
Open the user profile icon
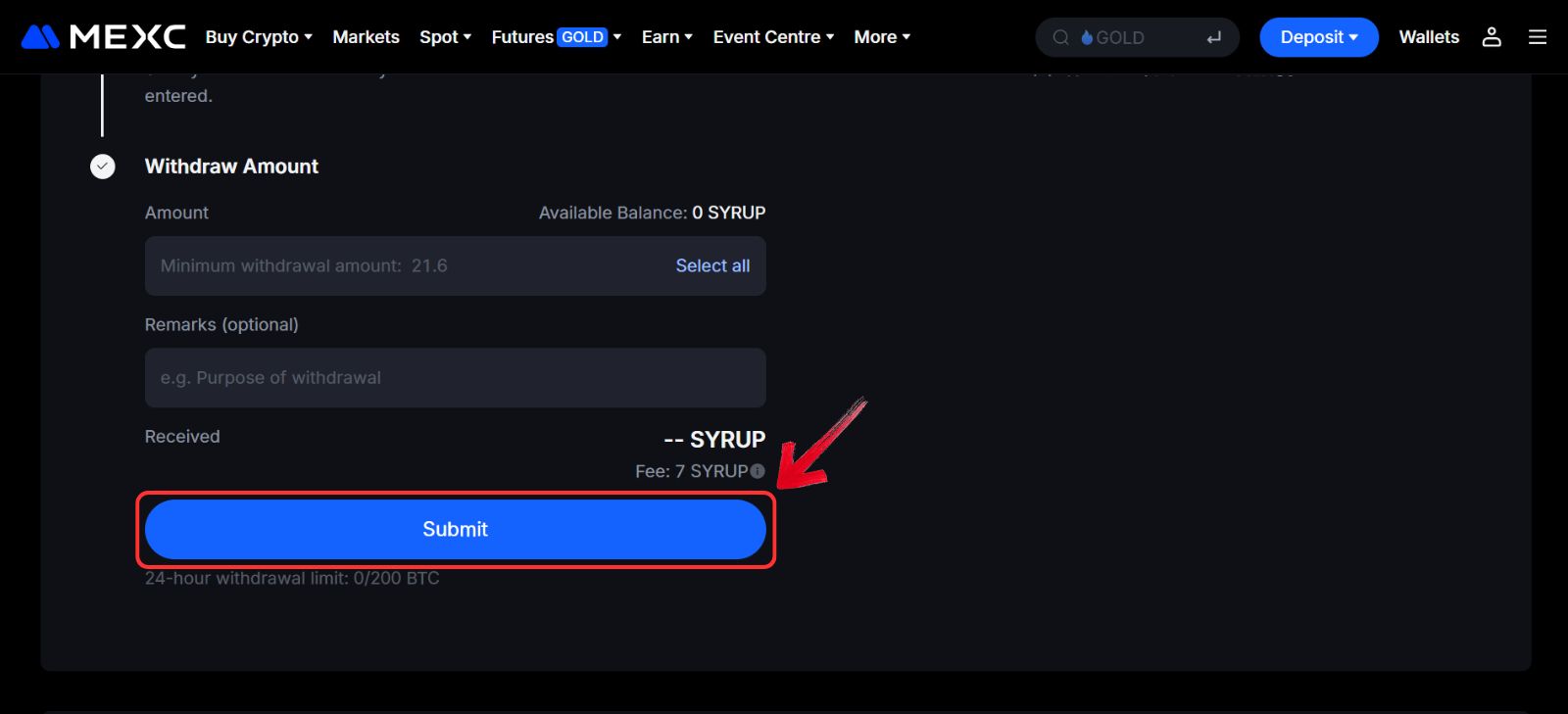(1491, 37)
